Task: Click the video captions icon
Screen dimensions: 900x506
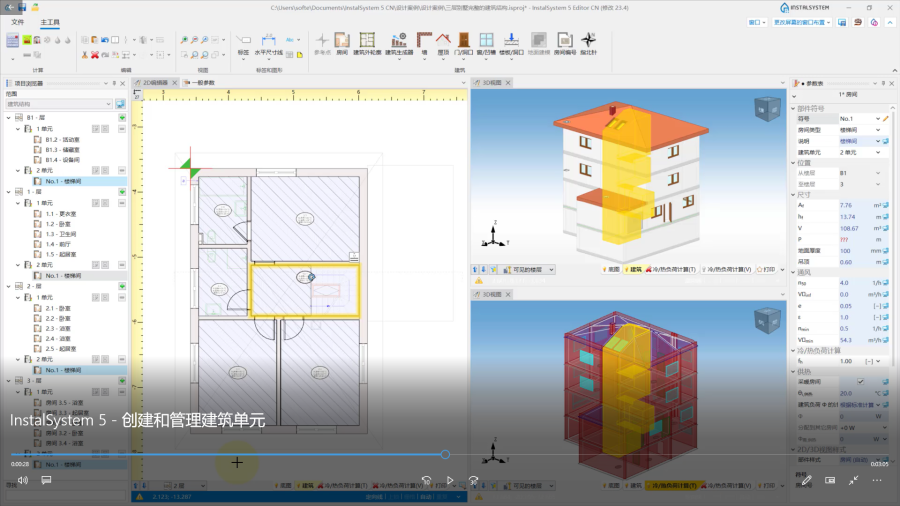Action: (46, 480)
